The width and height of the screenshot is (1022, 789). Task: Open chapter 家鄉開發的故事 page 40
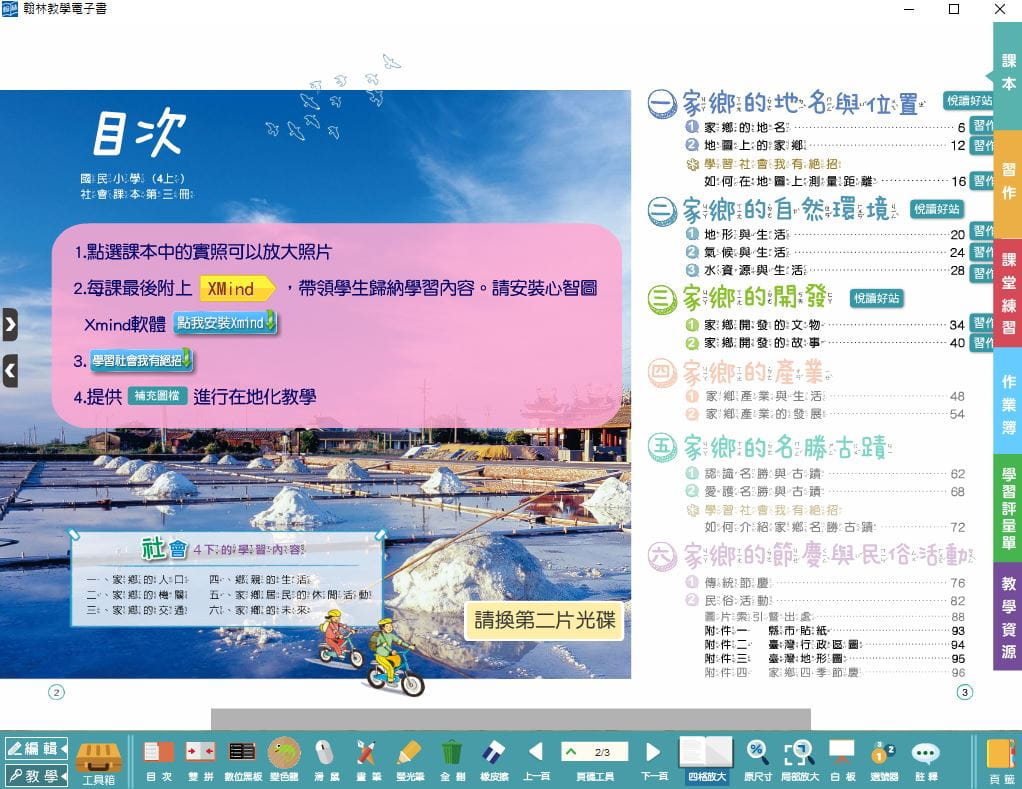coord(825,343)
